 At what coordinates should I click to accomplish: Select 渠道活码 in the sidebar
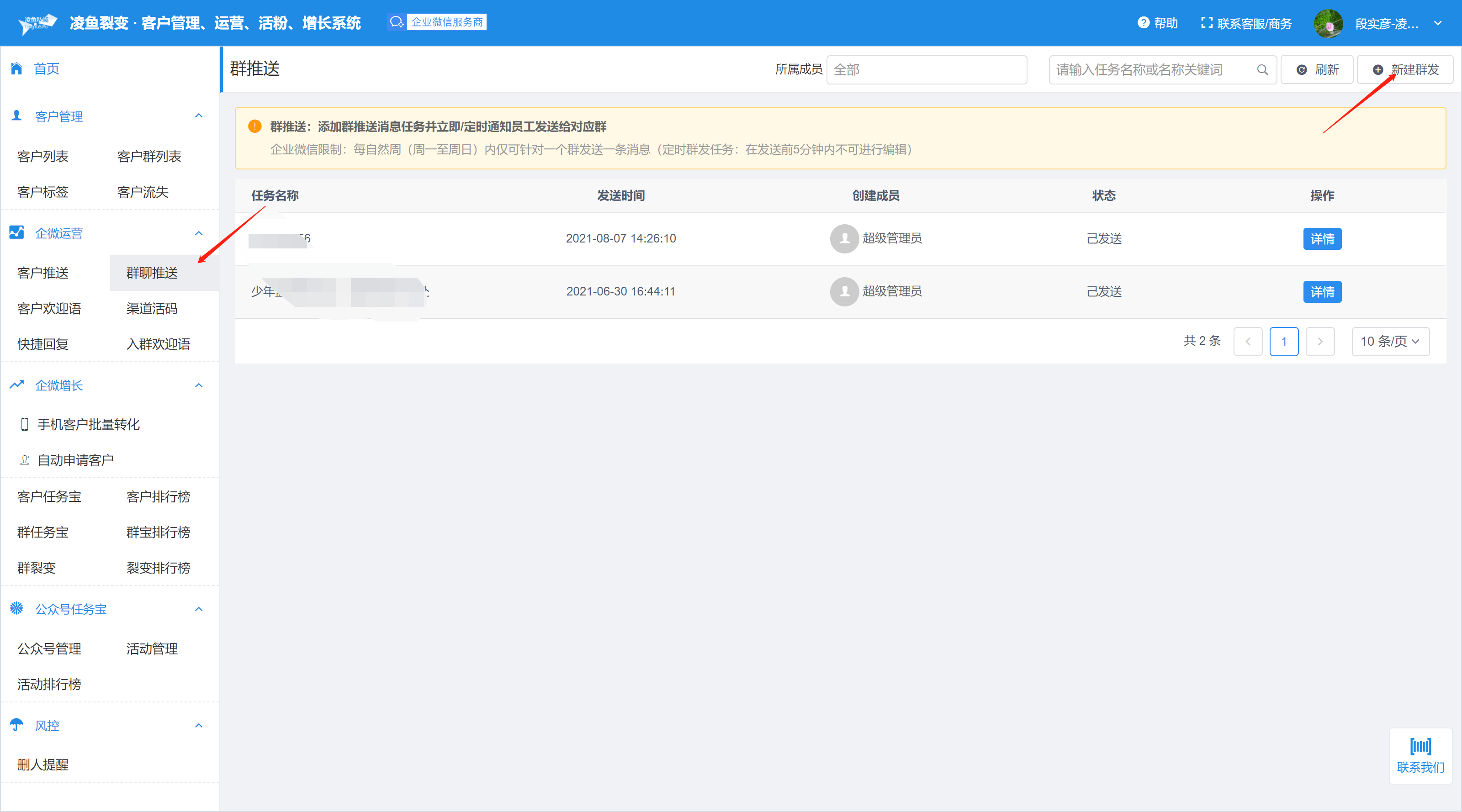(x=152, y=309)
